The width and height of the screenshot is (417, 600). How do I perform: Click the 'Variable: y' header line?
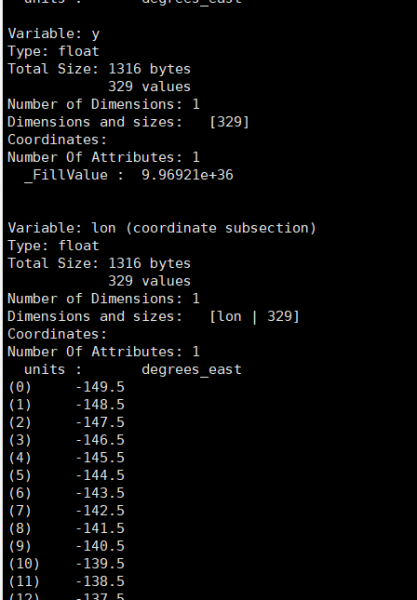tap(54, 34)
